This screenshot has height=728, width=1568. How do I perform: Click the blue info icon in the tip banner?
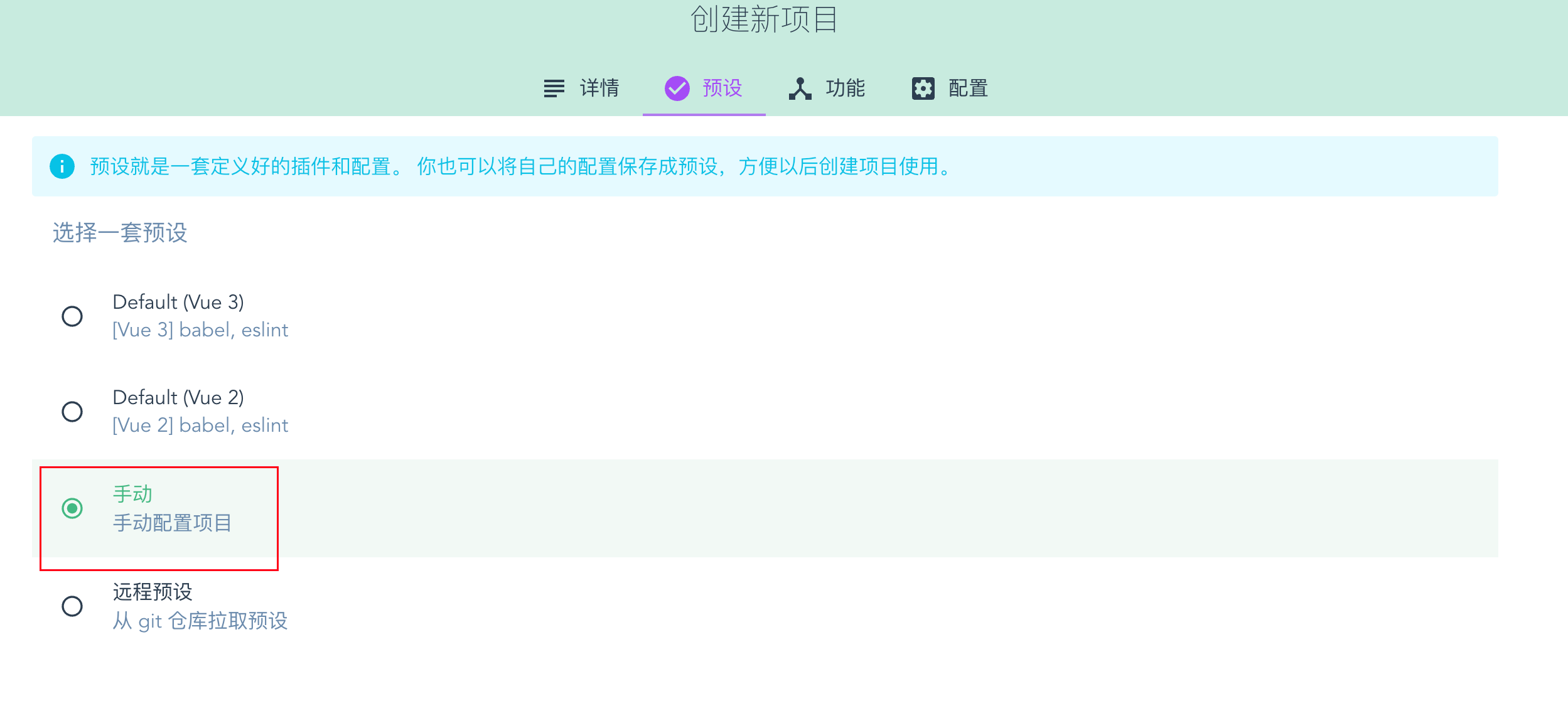click(62, 166)
